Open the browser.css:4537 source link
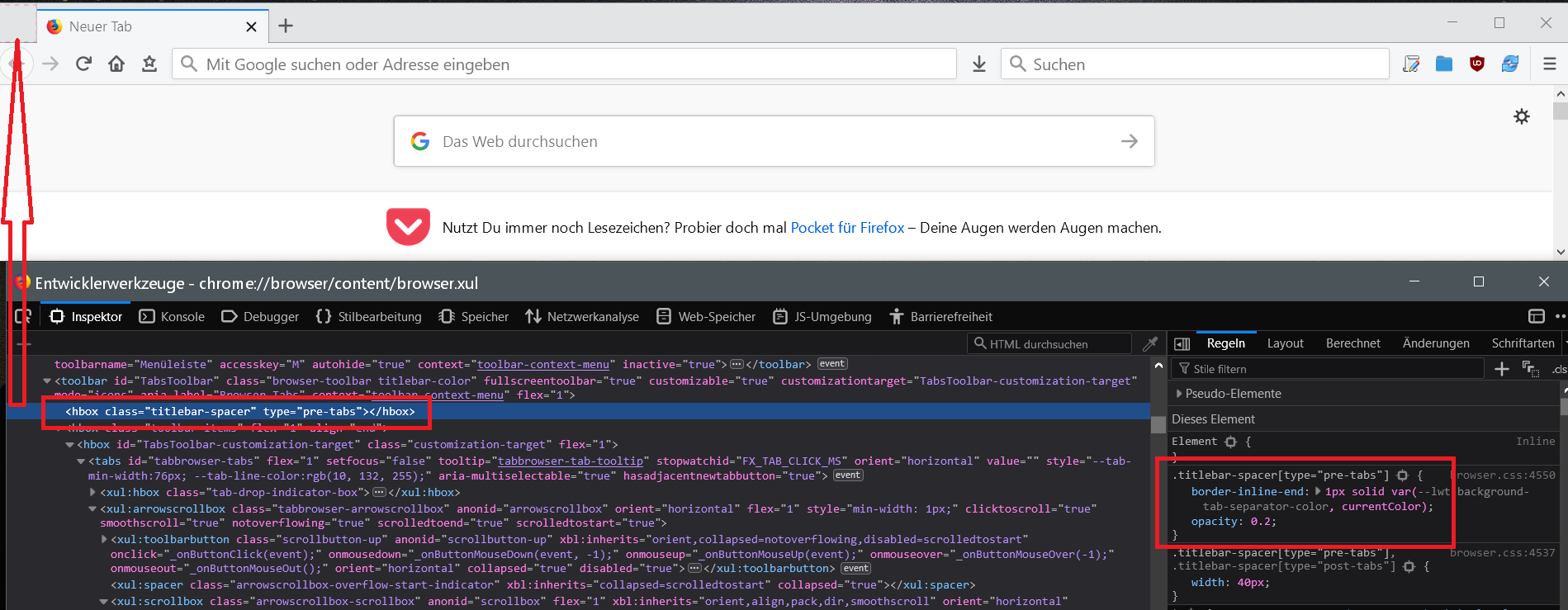Viewport: 1568px width, 610px height. click(x=1503, y=553)
